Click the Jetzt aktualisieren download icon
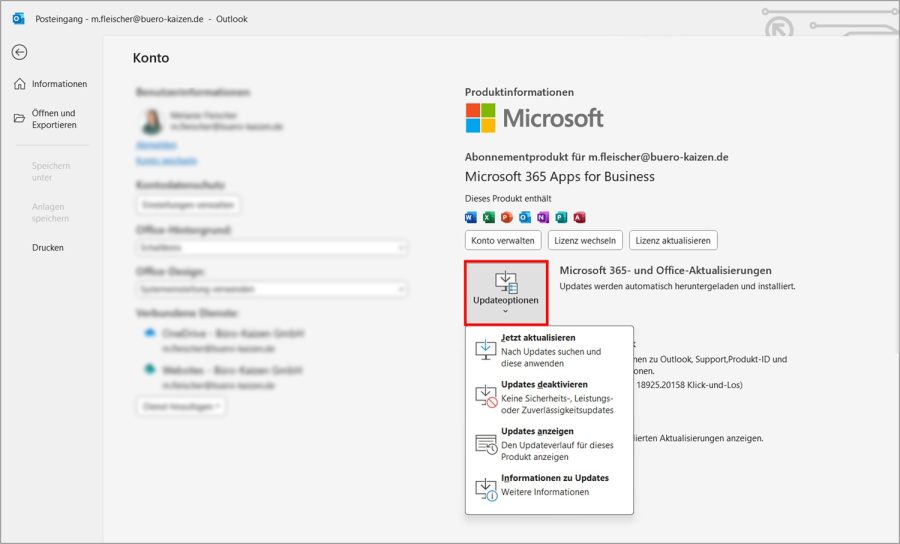This screenshot has height=544, width=900. point(486,349)
